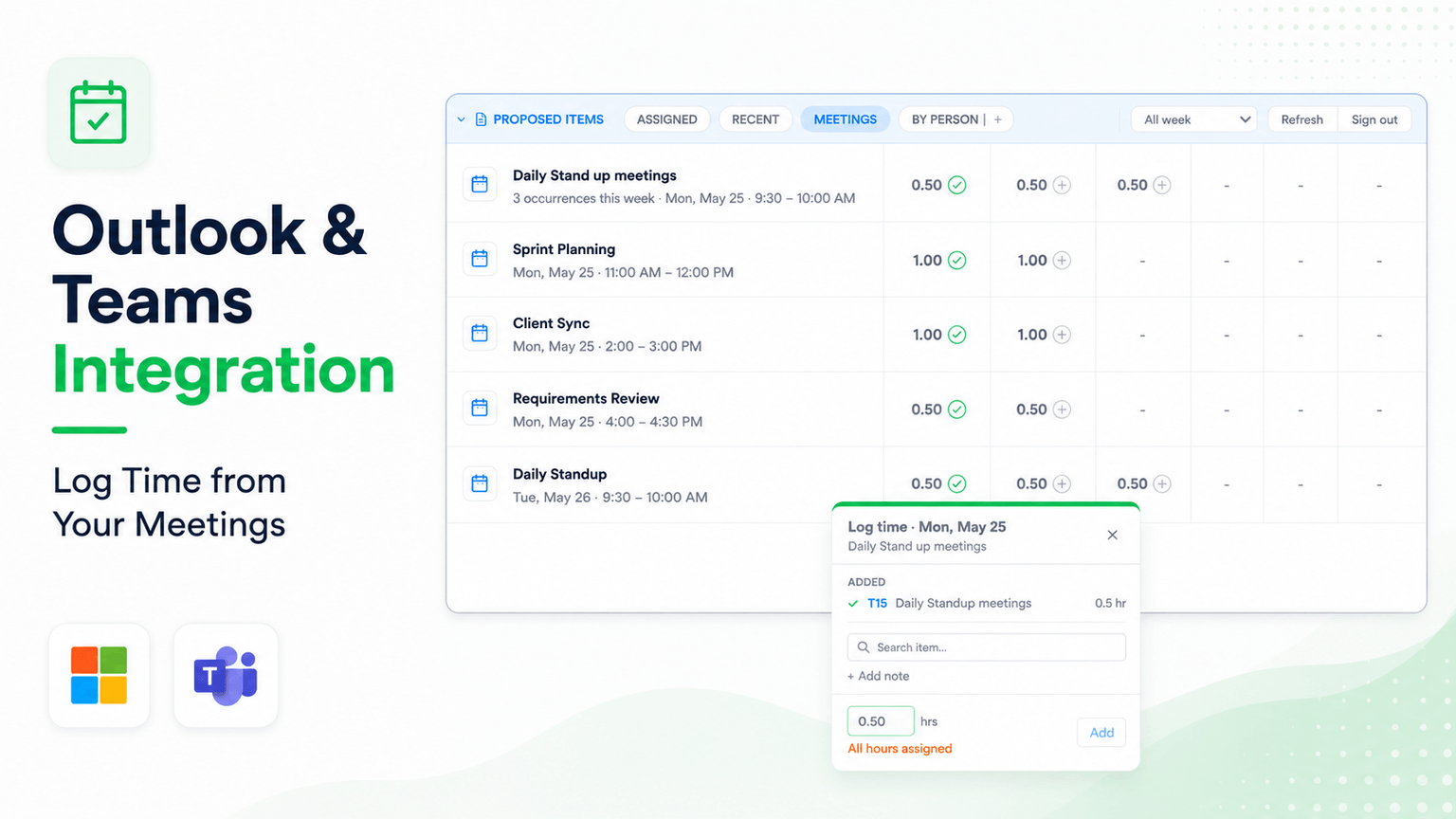This screenshot has height=819, width=1456.
Task: Close the Log time popup
Action: pyautogui.click(x=1113, y=535)
